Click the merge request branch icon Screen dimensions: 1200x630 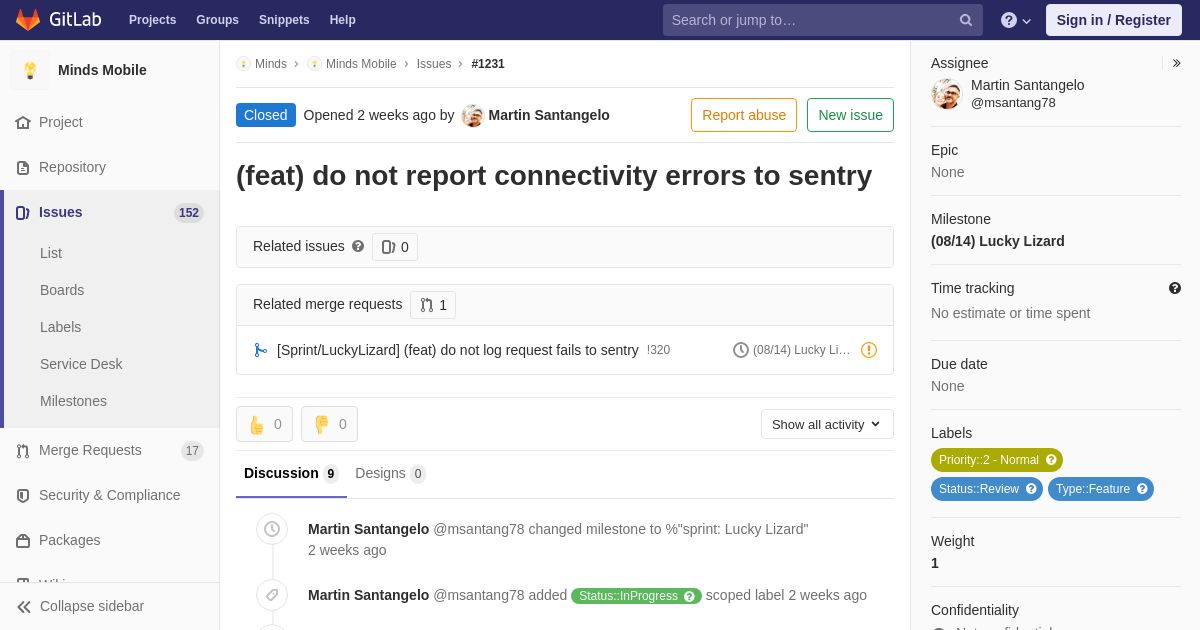coord(261,350)
